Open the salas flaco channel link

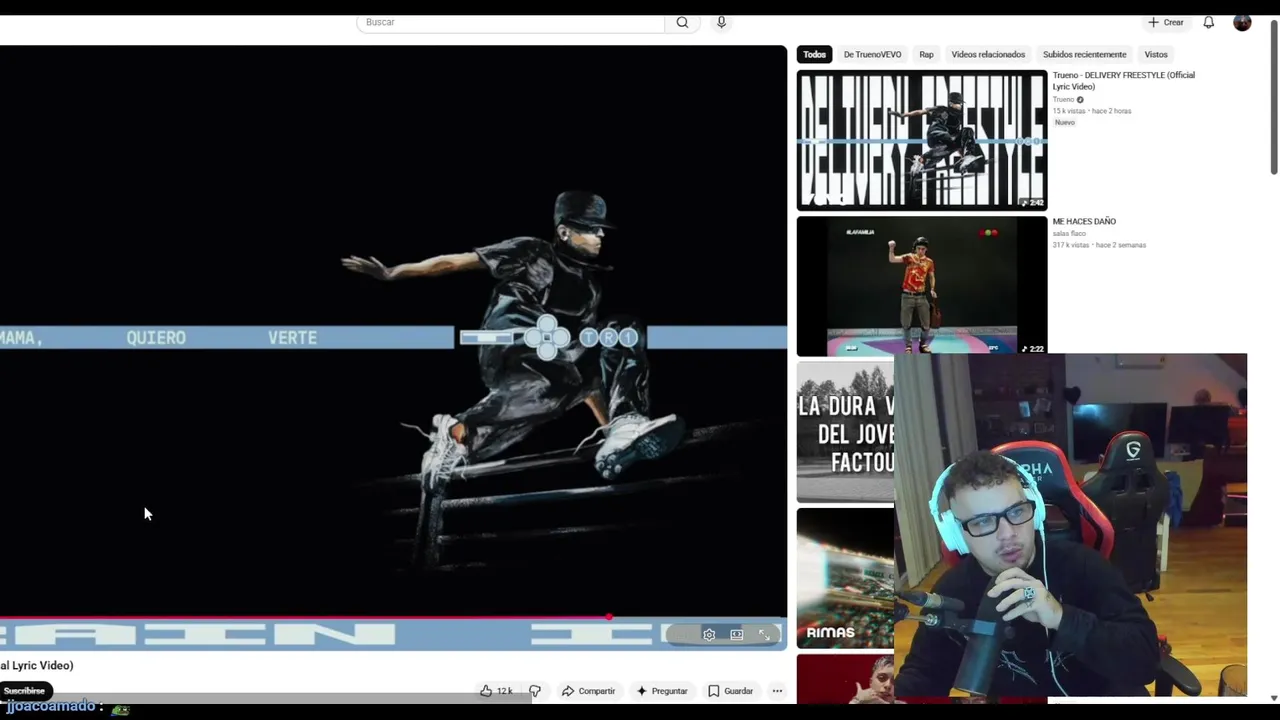click(x=1069, y=234)
